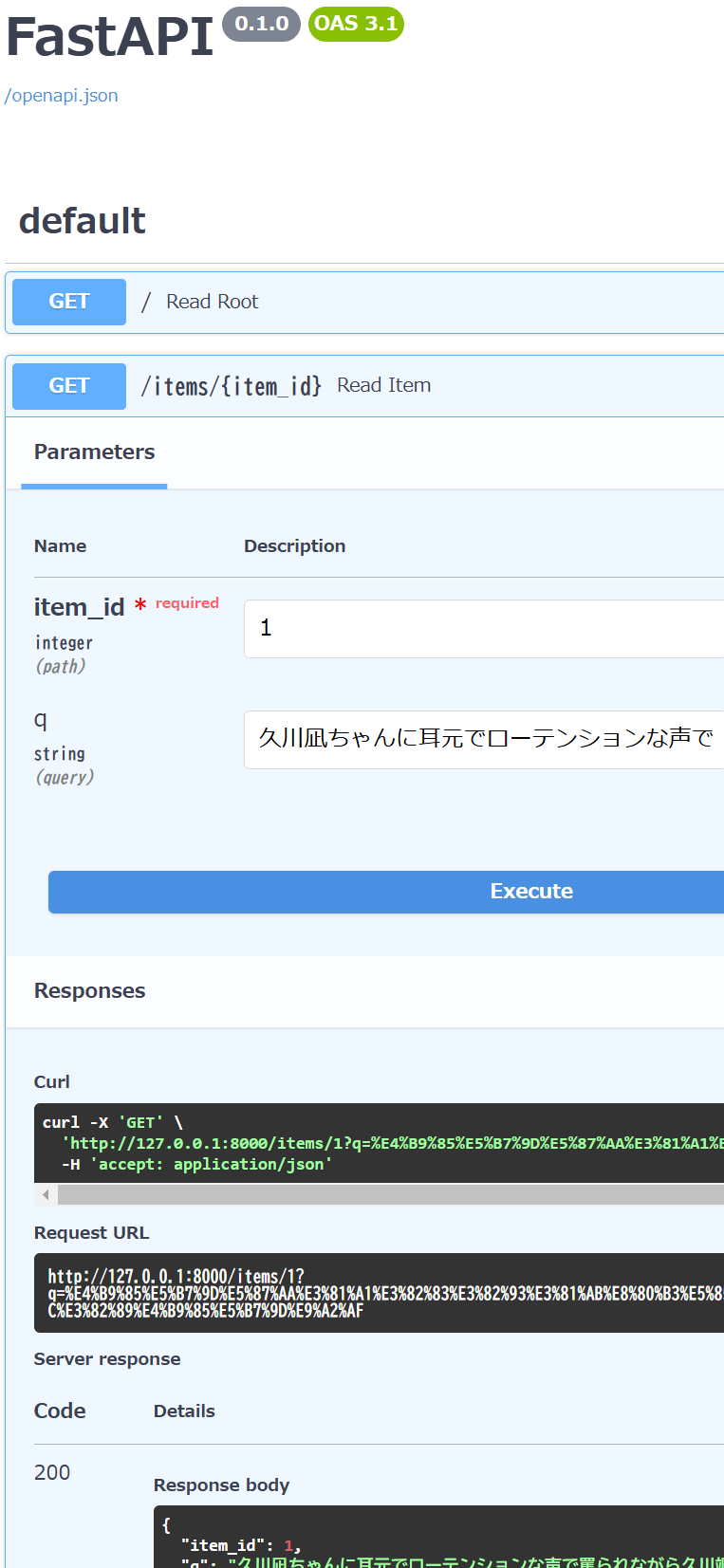Click the Request URL text block
The width and height of the screenshot is (724, 1568).
[x=380, y=1293]
